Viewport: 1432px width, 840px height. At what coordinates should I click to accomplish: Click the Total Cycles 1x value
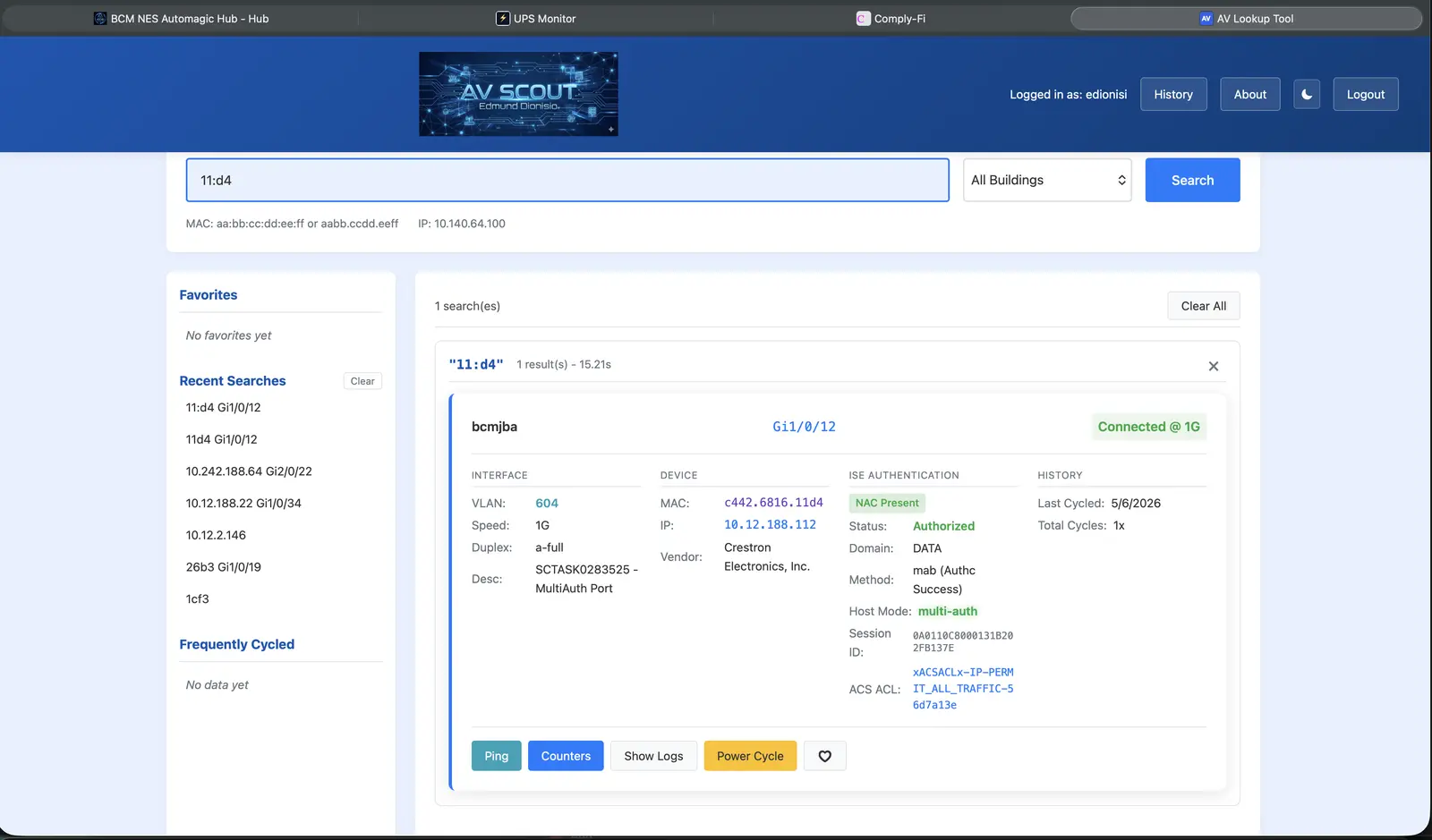1119,525
